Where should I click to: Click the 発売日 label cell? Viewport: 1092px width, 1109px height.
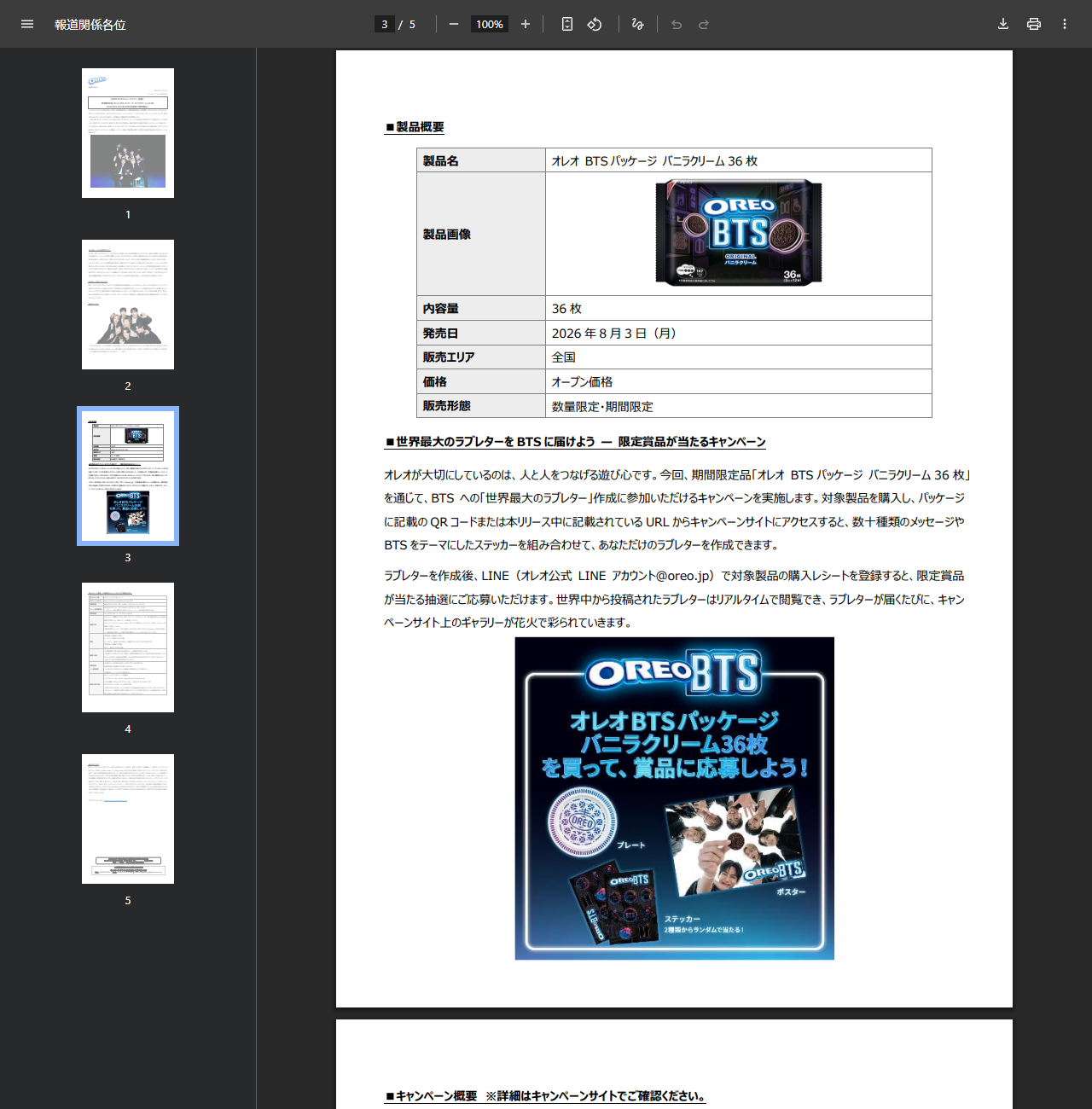pos(481,333)
